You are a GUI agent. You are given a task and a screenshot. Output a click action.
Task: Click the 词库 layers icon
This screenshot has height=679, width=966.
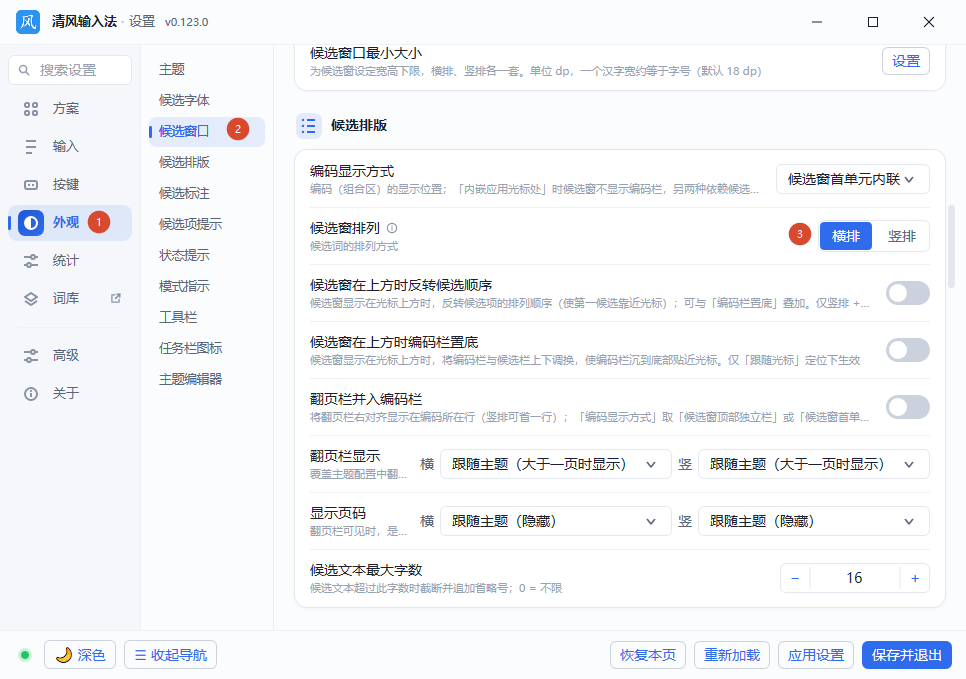[31, 299]
